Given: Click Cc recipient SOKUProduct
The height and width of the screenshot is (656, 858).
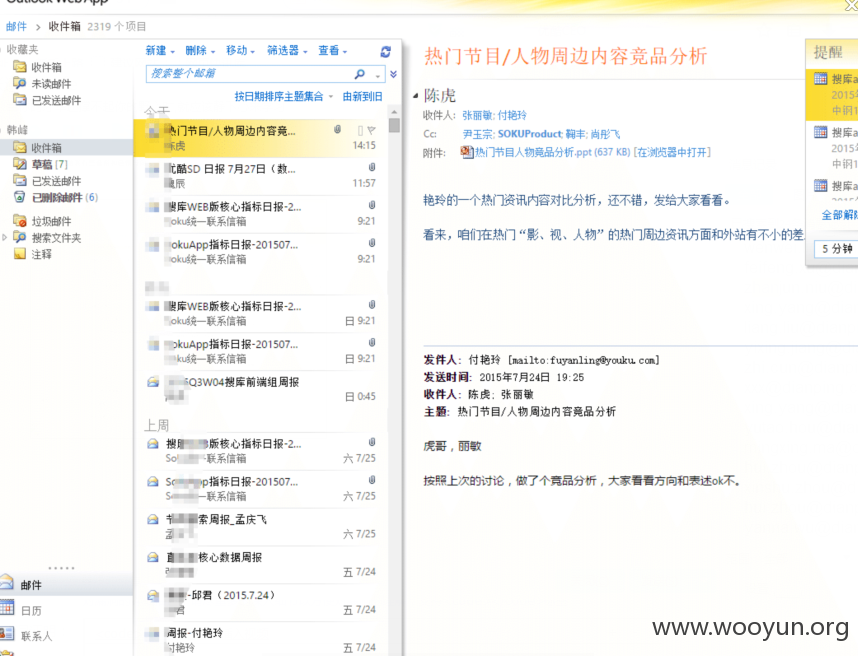Looking at the screenshot, I should click(x=529, y=134).
